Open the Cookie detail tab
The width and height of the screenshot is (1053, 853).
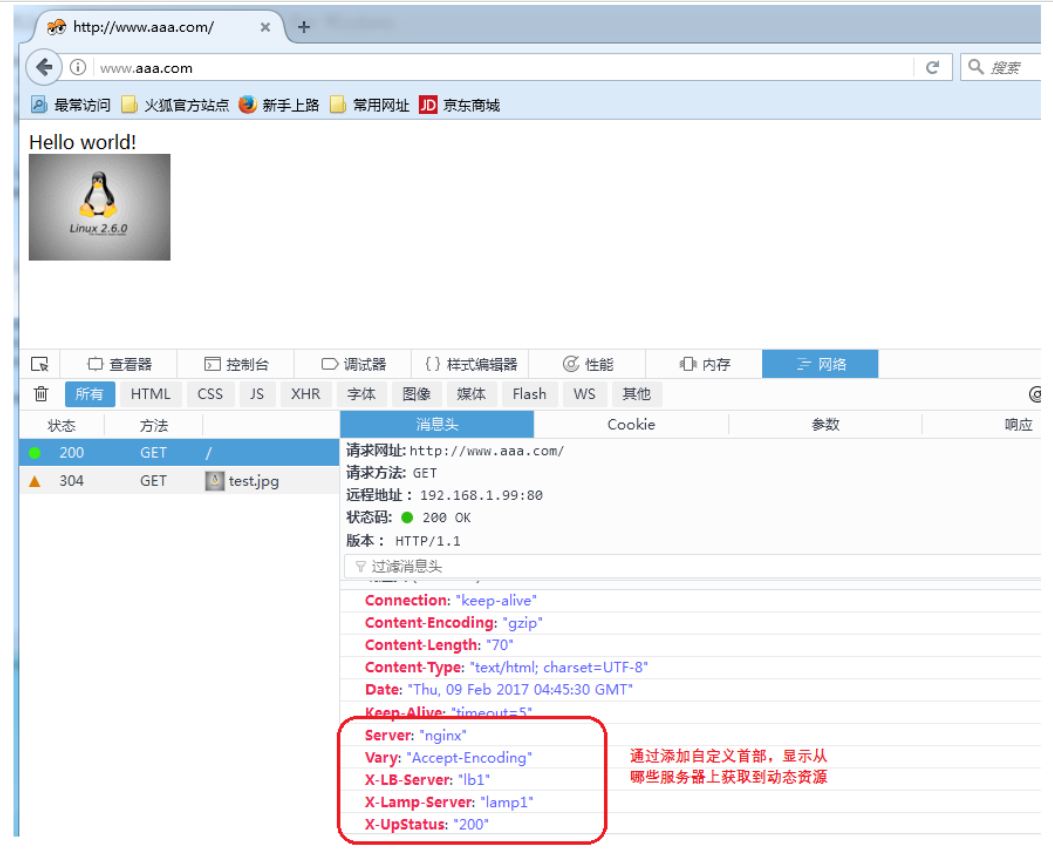[x=631, y=424]
